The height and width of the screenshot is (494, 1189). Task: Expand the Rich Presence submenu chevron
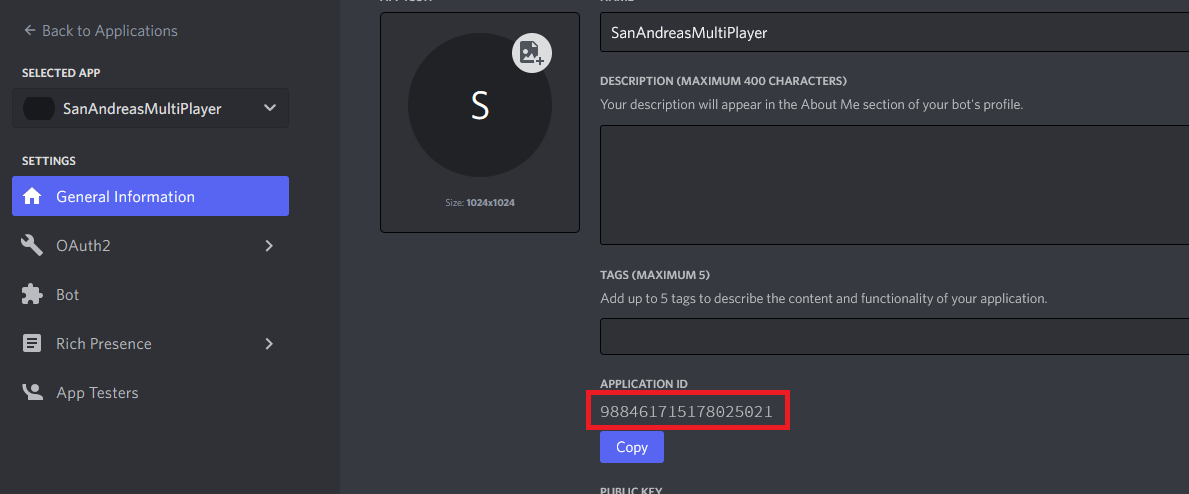269,344
